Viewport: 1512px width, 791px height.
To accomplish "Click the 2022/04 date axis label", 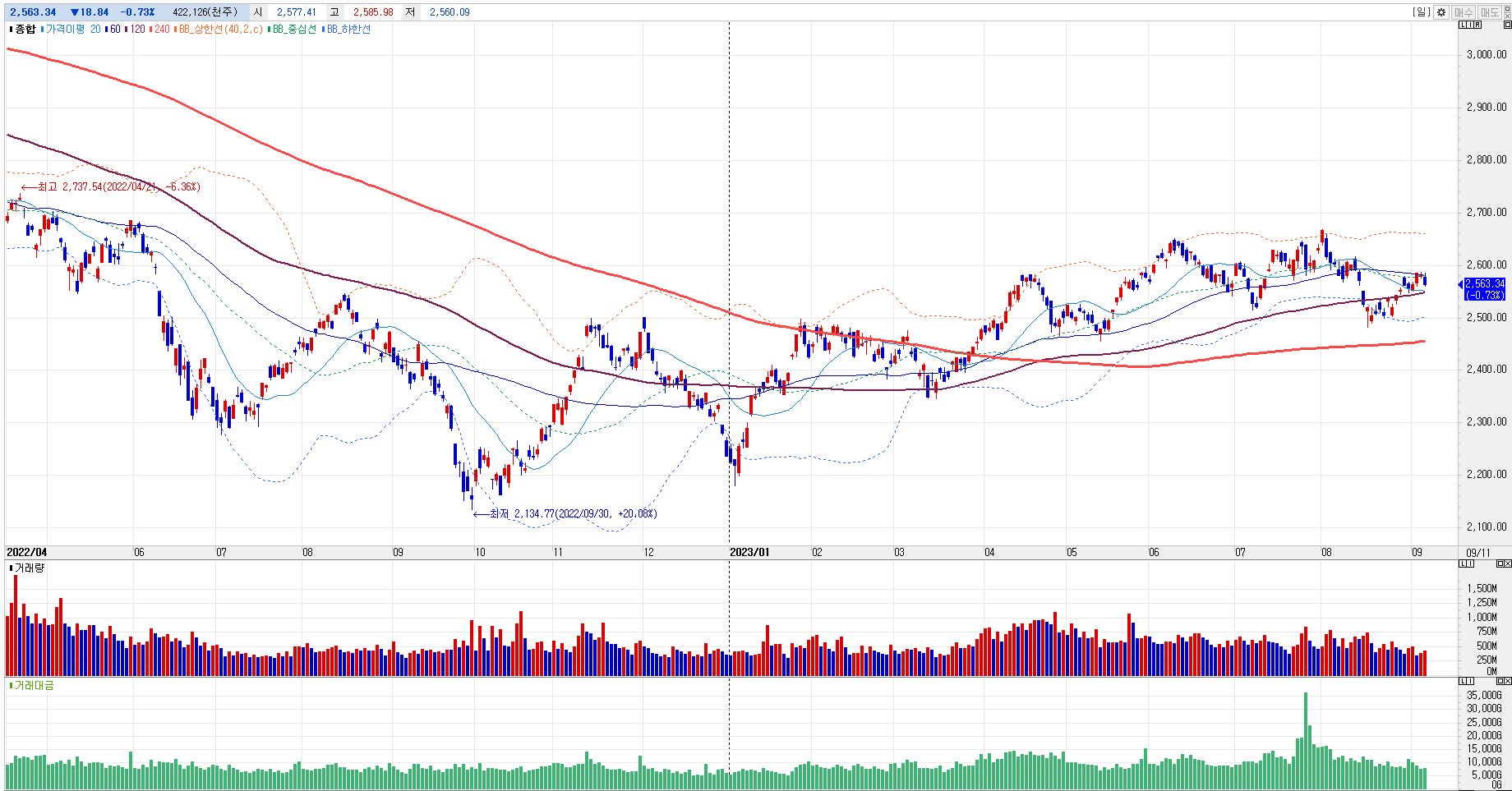I will (x=27, y=552).
